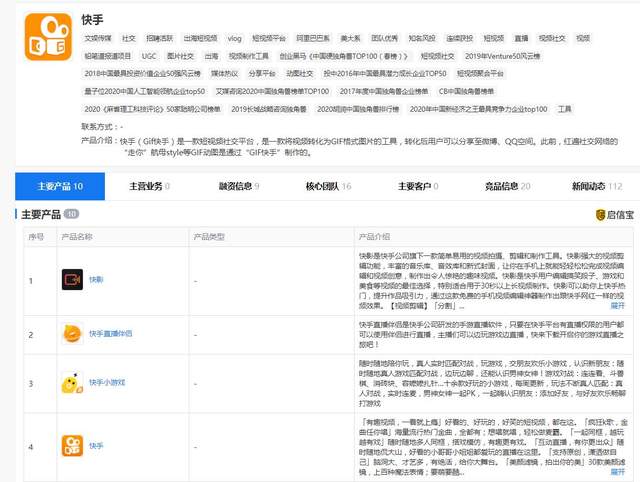Click the 快手 company name heading
This screenshot has height=482, width=640.
coord(92,20)
